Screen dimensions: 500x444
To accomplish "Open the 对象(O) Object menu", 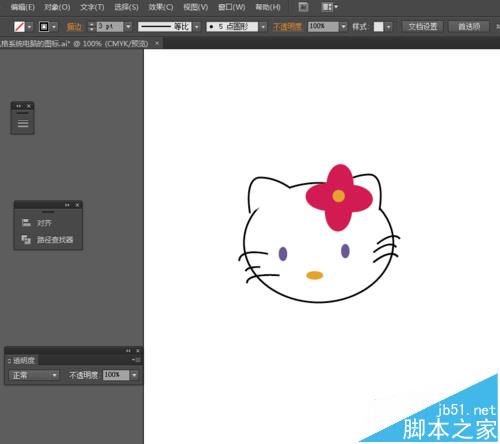I will pyautogui.click(x=57, y=7).
